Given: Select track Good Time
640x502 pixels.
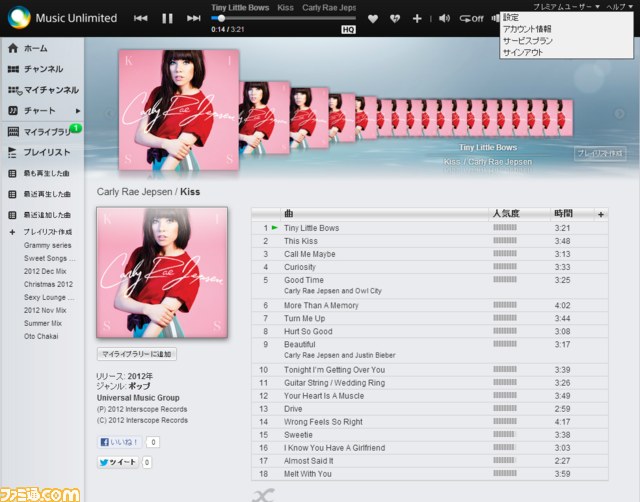Looking at the screenshot, I should 304,280.
